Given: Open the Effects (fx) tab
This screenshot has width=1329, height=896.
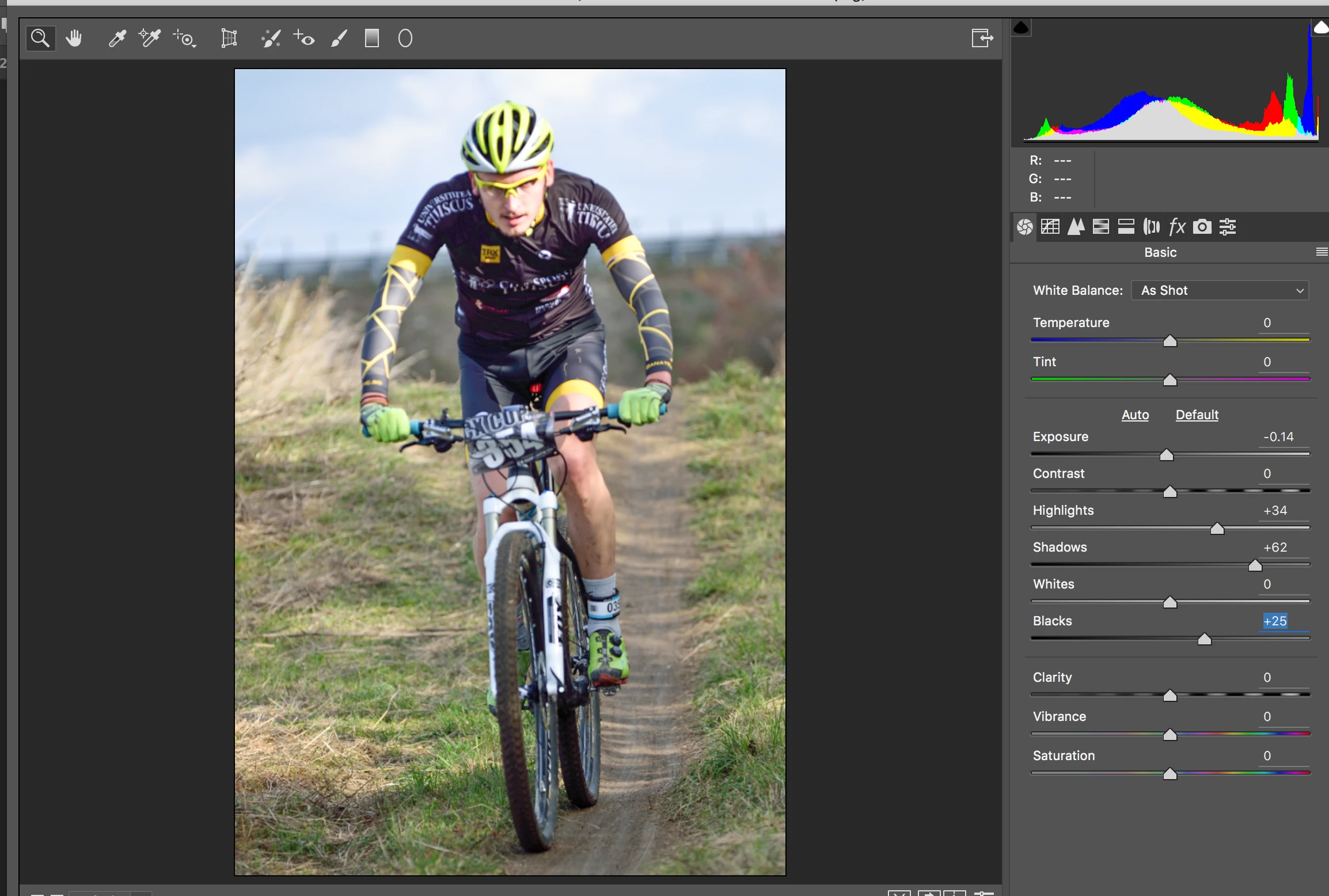Looking at the screenshot, I should coord(1176,227).
